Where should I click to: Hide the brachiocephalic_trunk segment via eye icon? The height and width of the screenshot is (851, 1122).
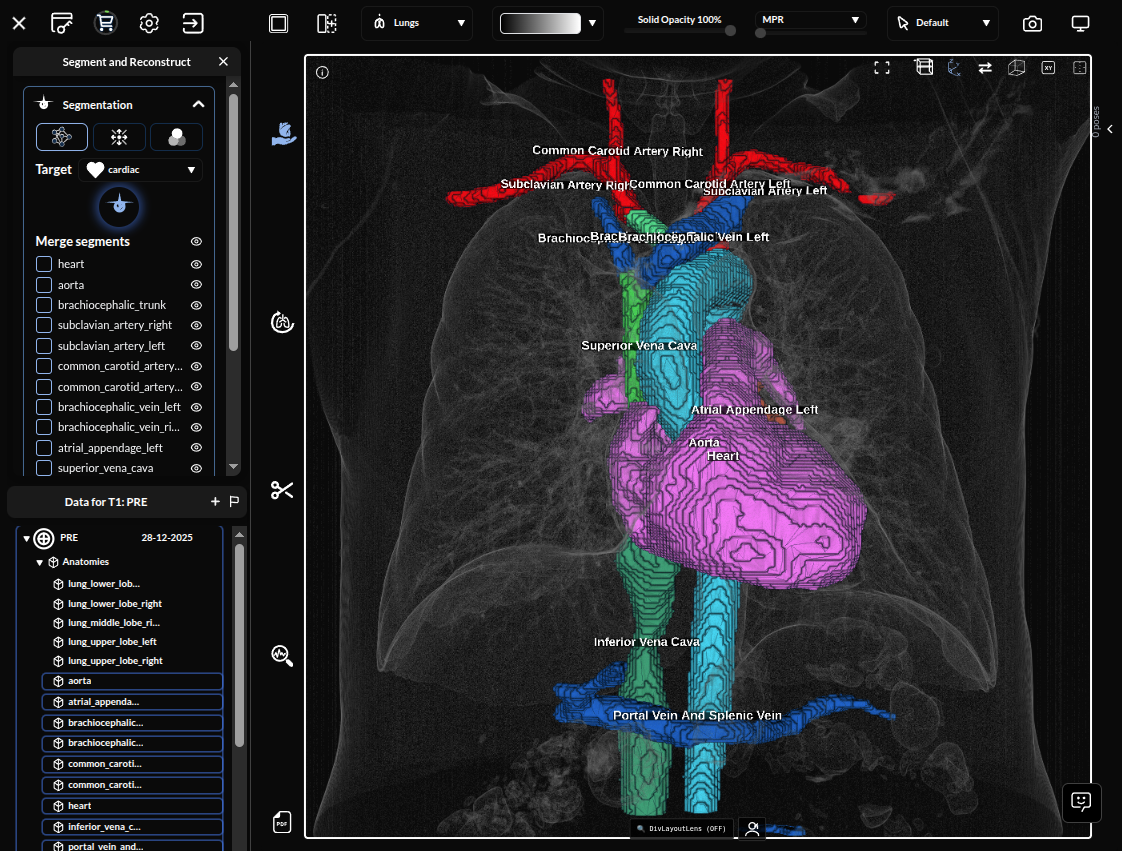[197, 305]
